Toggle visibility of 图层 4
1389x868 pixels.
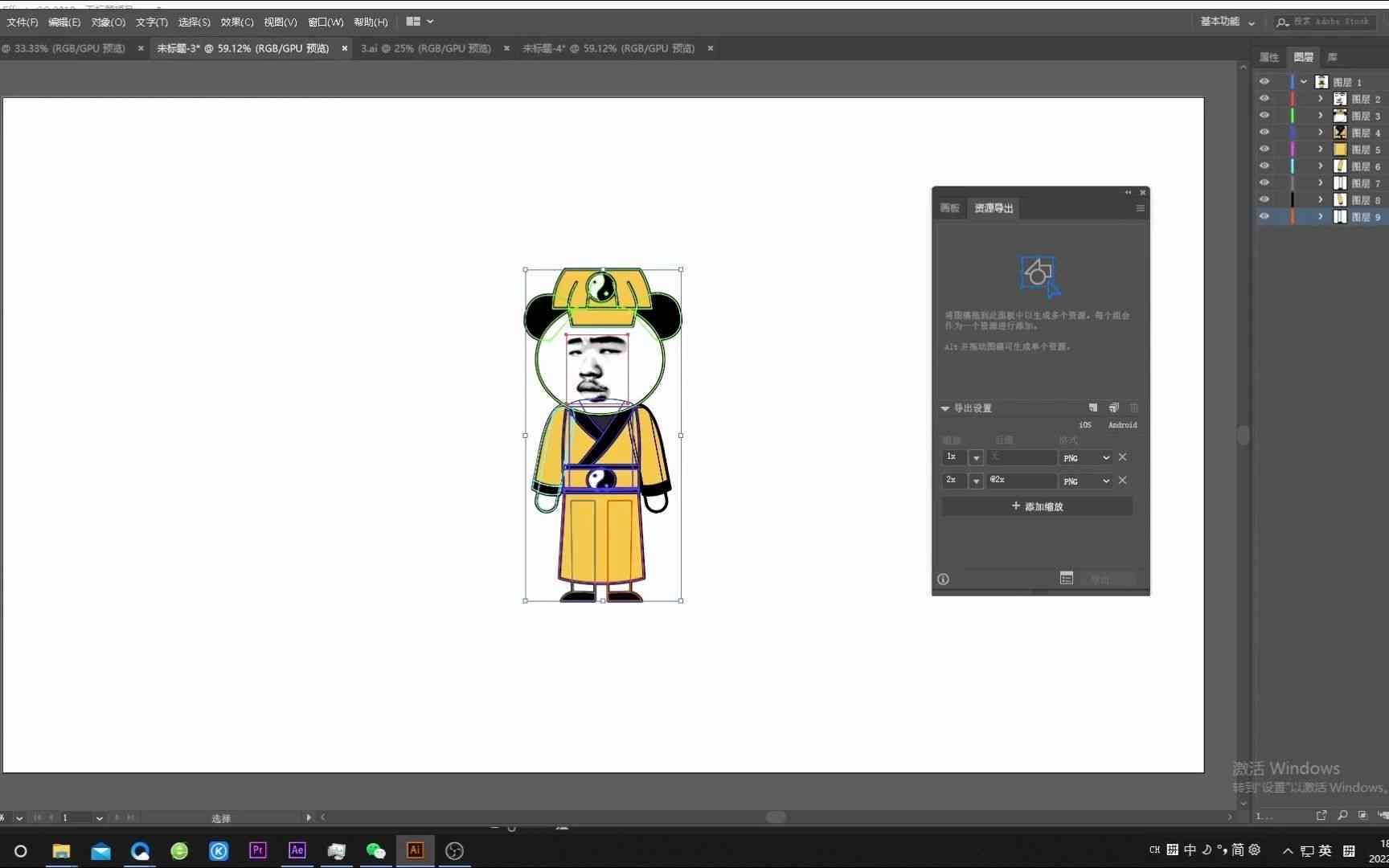click(x=1264, y=133)
